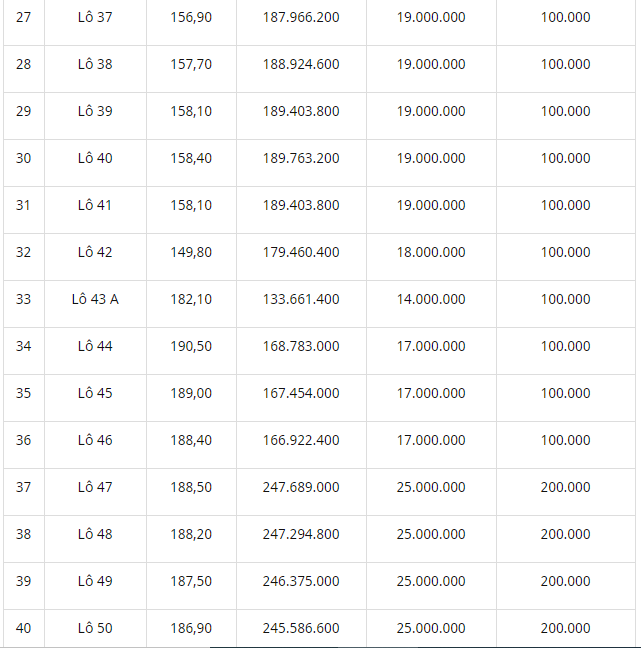The height and width of the screenshot is (648, 641).
Task: Select price 246.375.000 cell
Action: tap(301, 581)
